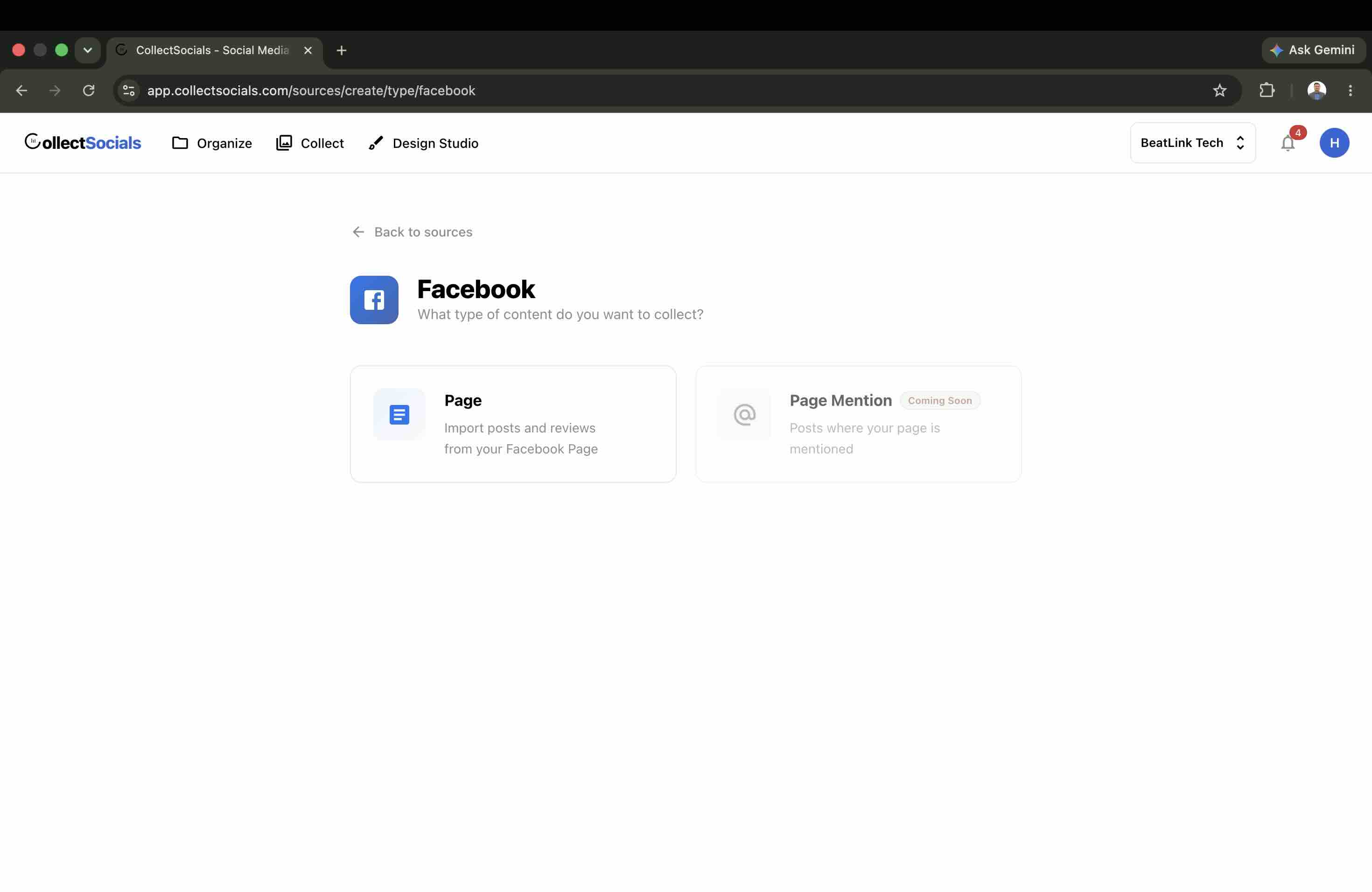Open the H user avatar menu
Screen dimensions: 1372x892
click(x=1334, y=143)
